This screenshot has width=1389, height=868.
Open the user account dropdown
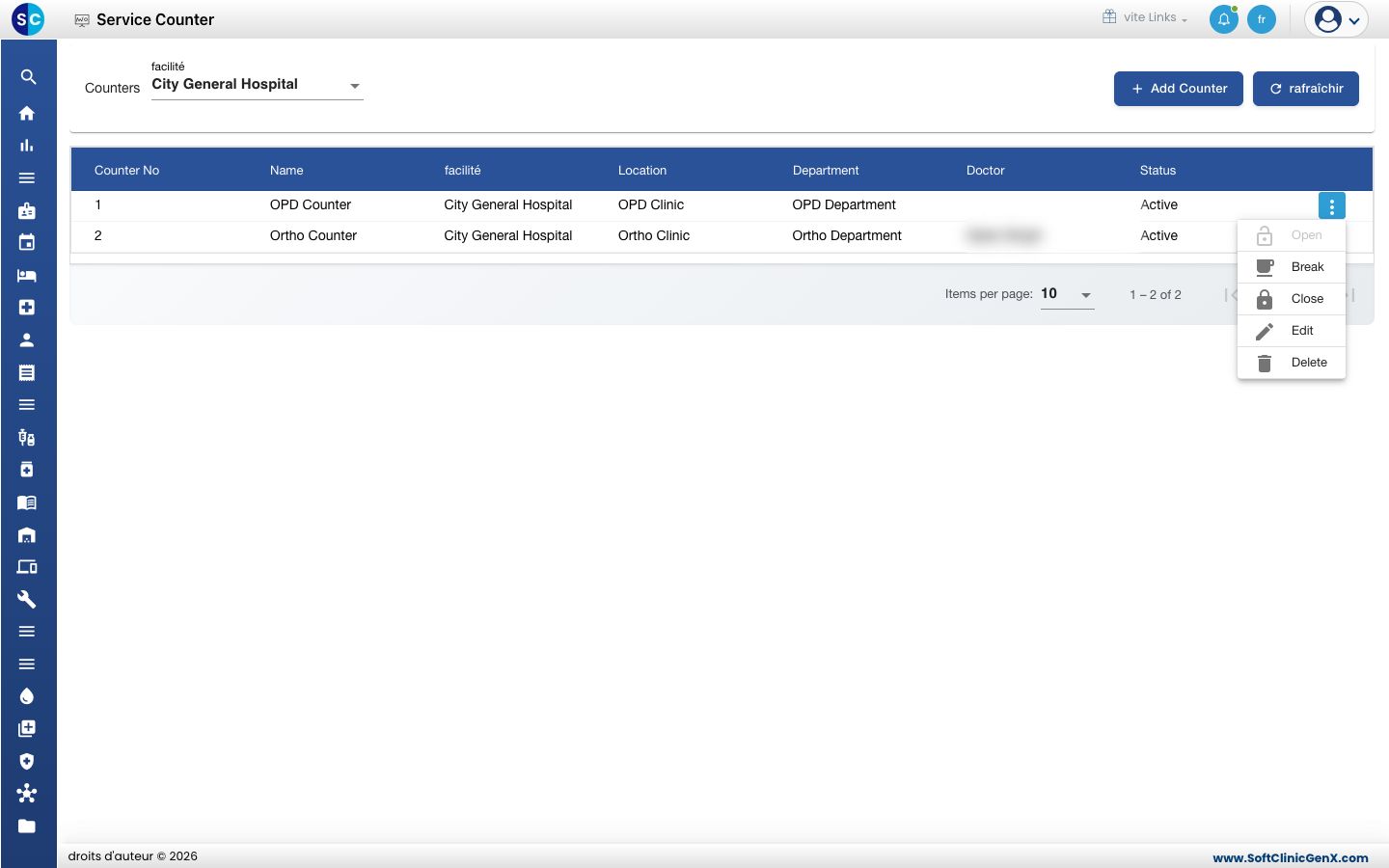click(1336, 19)
